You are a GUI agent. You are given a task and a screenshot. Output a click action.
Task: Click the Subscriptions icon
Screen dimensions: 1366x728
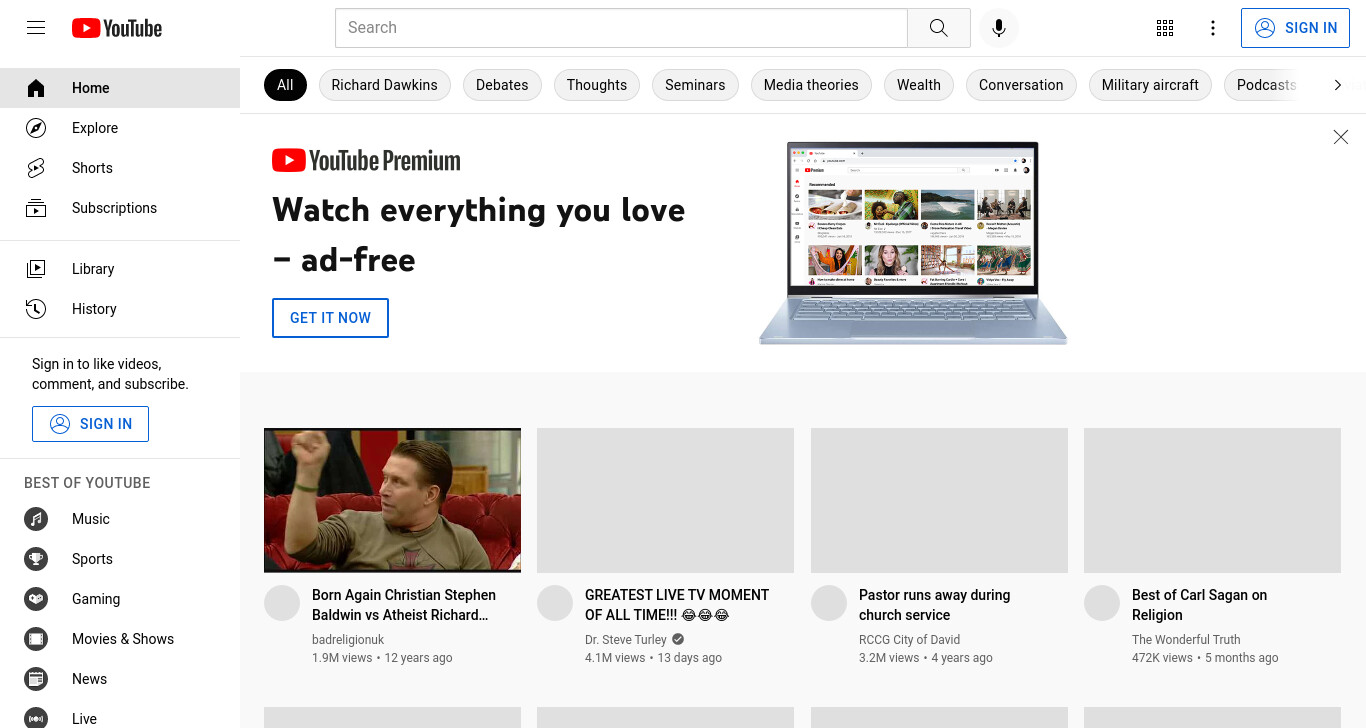(x=36, y=208)
